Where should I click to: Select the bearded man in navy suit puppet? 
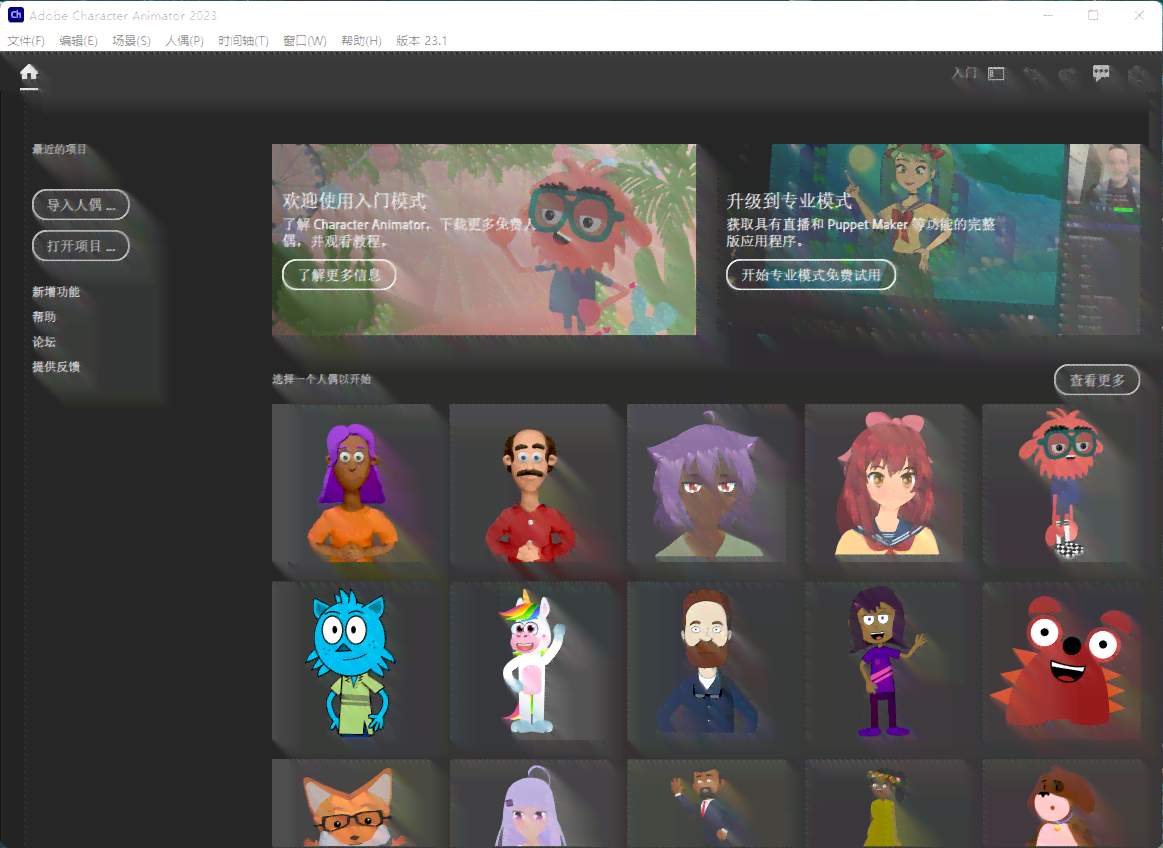706,661
